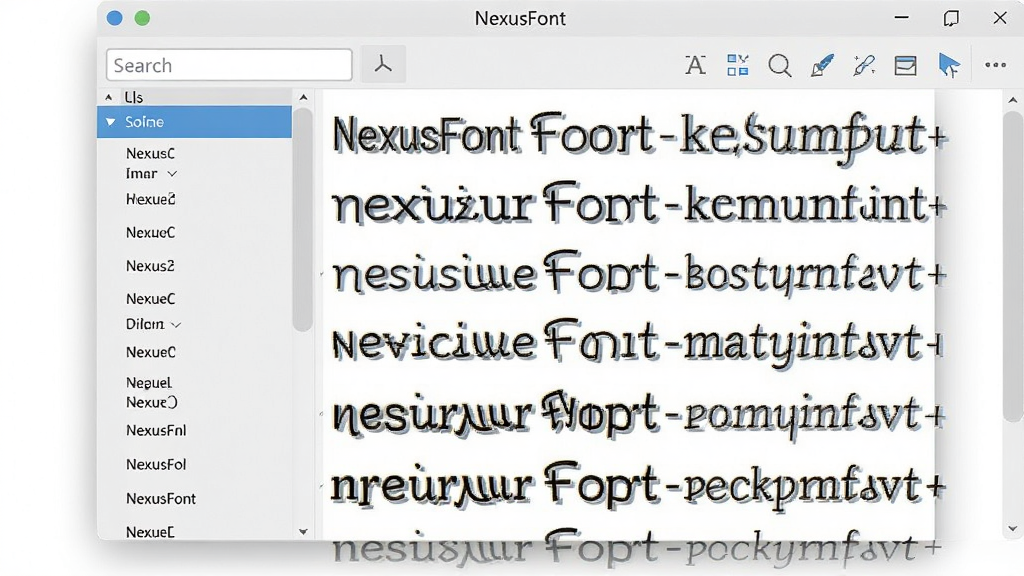
Task: Open the three-dot more options menu
Action: (x=995, y=65)
